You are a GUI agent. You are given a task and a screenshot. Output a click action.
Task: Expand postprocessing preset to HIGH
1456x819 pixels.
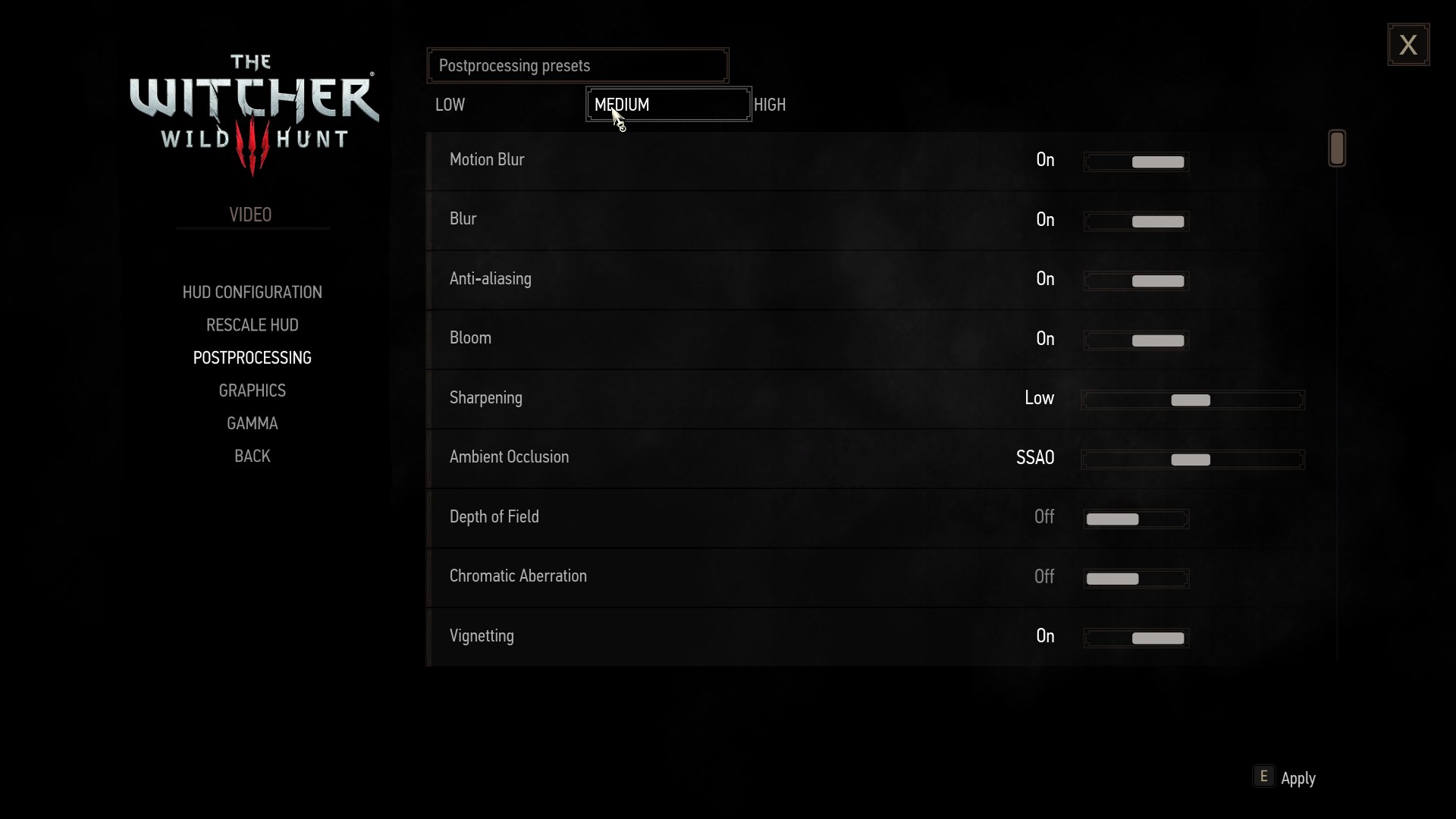click(770, 105)
